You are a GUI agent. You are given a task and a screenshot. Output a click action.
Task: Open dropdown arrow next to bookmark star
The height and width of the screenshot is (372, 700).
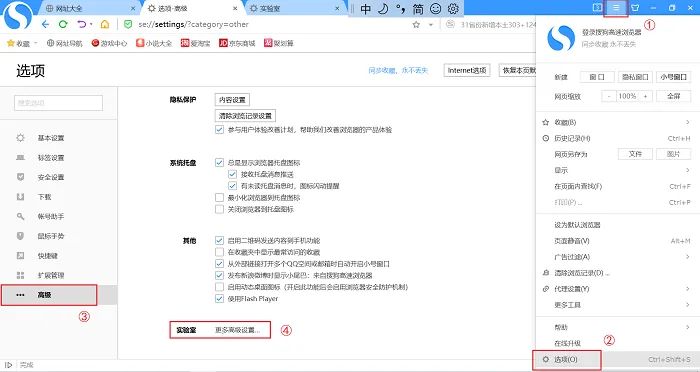coord(431,25)
